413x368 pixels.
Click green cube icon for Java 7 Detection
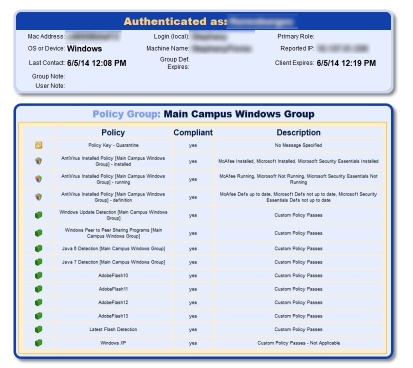tap(39, 262)
